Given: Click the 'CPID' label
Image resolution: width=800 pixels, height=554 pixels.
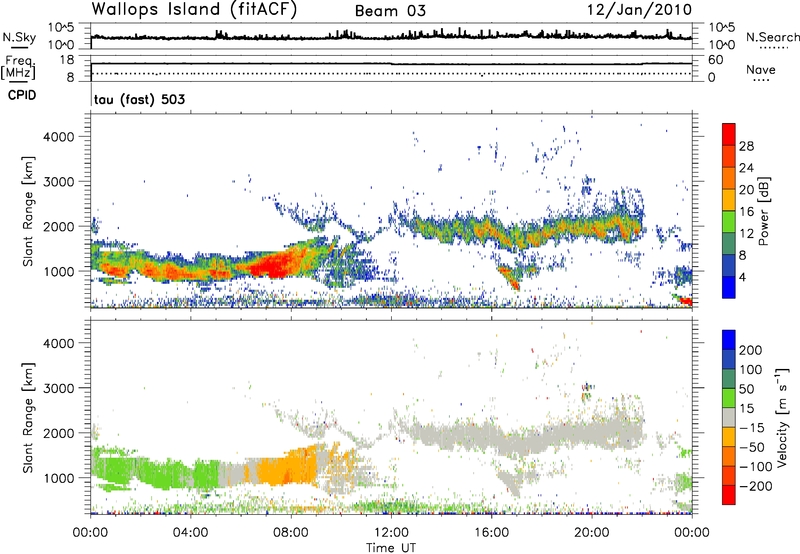Looking at the screenshot, I should (22, 95).
